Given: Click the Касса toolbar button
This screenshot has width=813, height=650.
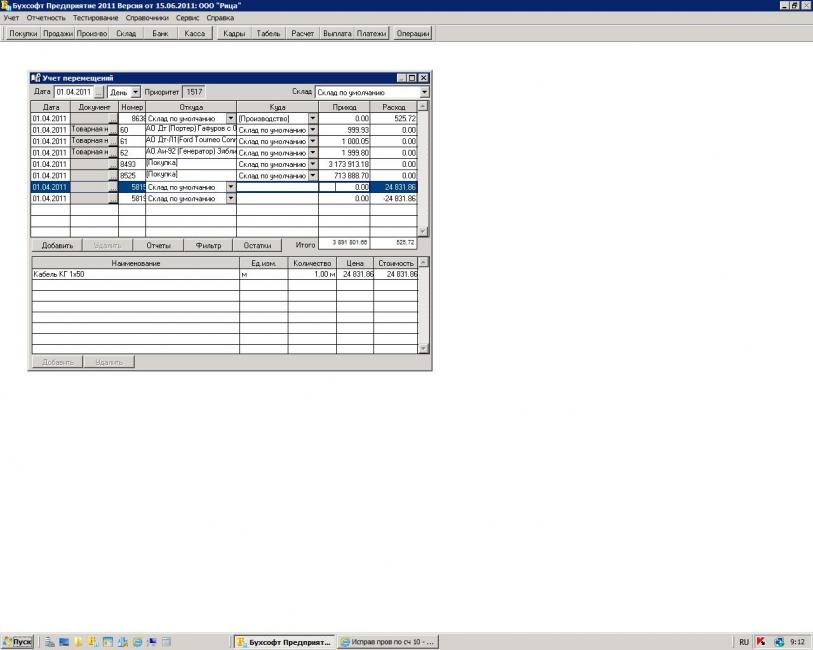Looking at the screenshot, I should click(194, 33).
